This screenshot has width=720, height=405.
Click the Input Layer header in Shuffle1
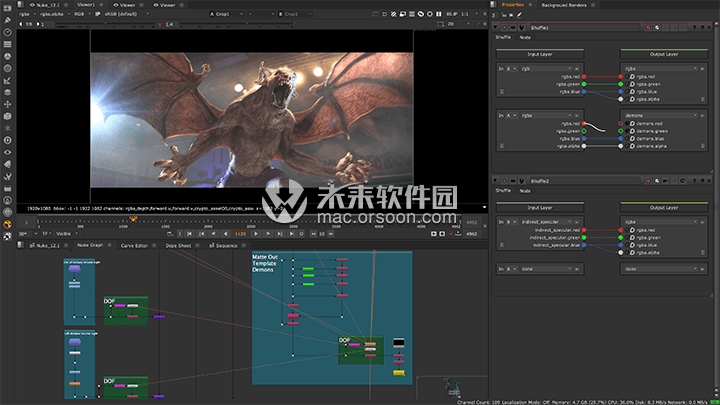[540, 54]
